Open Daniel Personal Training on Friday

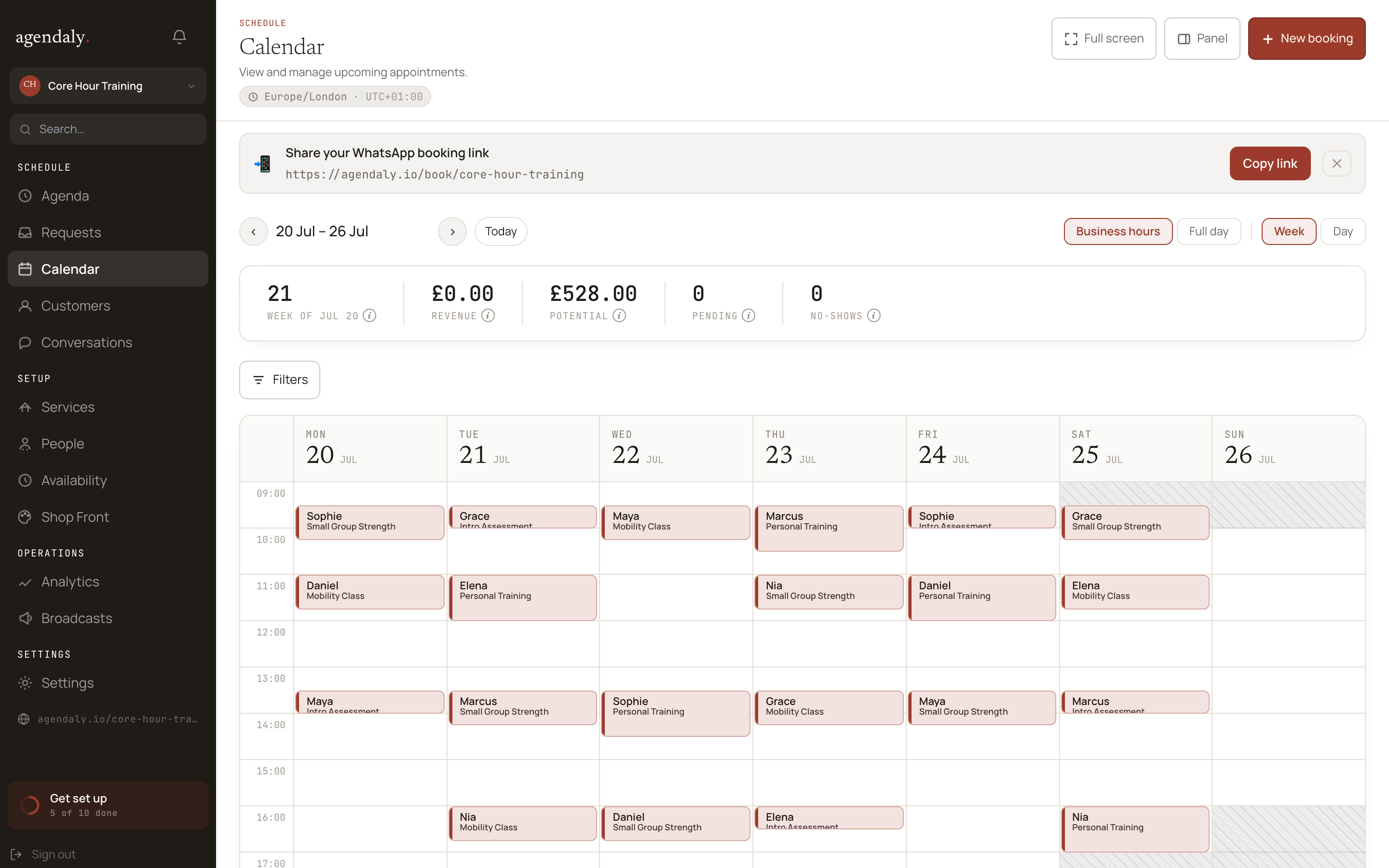(982, 597)
